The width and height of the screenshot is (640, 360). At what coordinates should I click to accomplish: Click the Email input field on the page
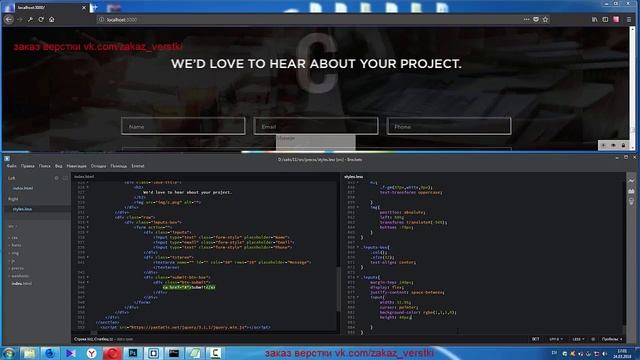[x=316, y=126]
